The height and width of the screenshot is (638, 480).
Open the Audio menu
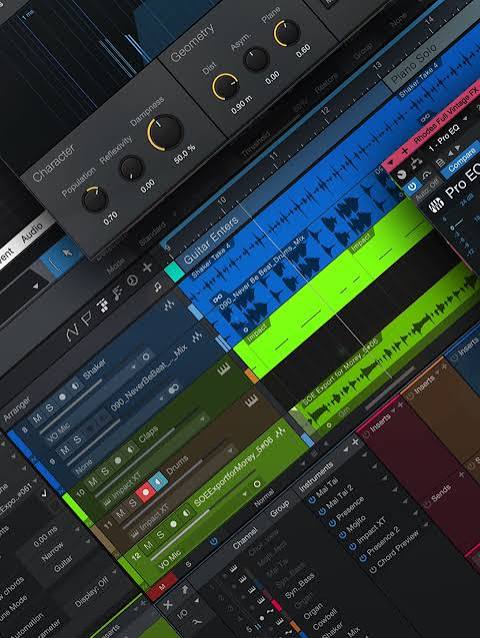point(32,233)
